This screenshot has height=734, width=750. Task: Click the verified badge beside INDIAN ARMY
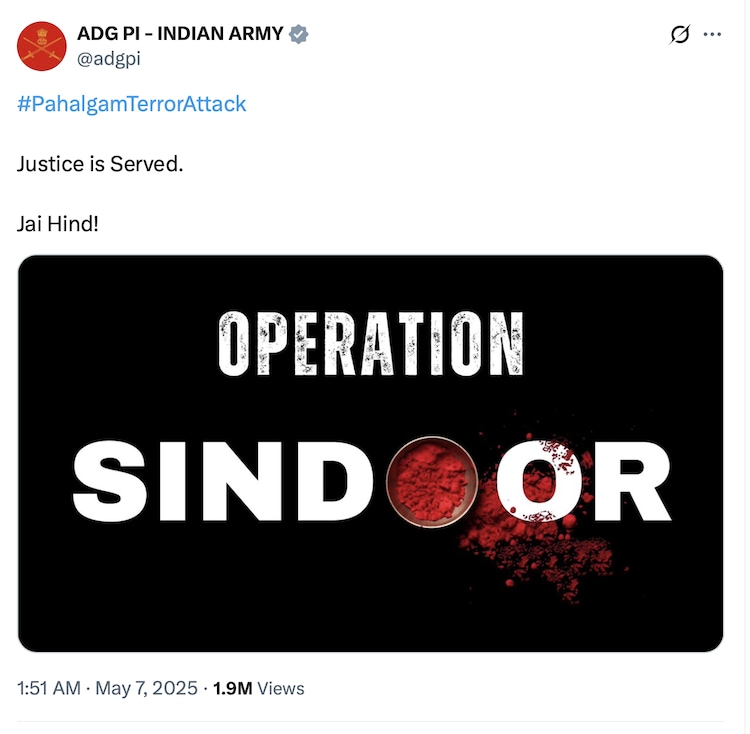click(x=298, y=34)
